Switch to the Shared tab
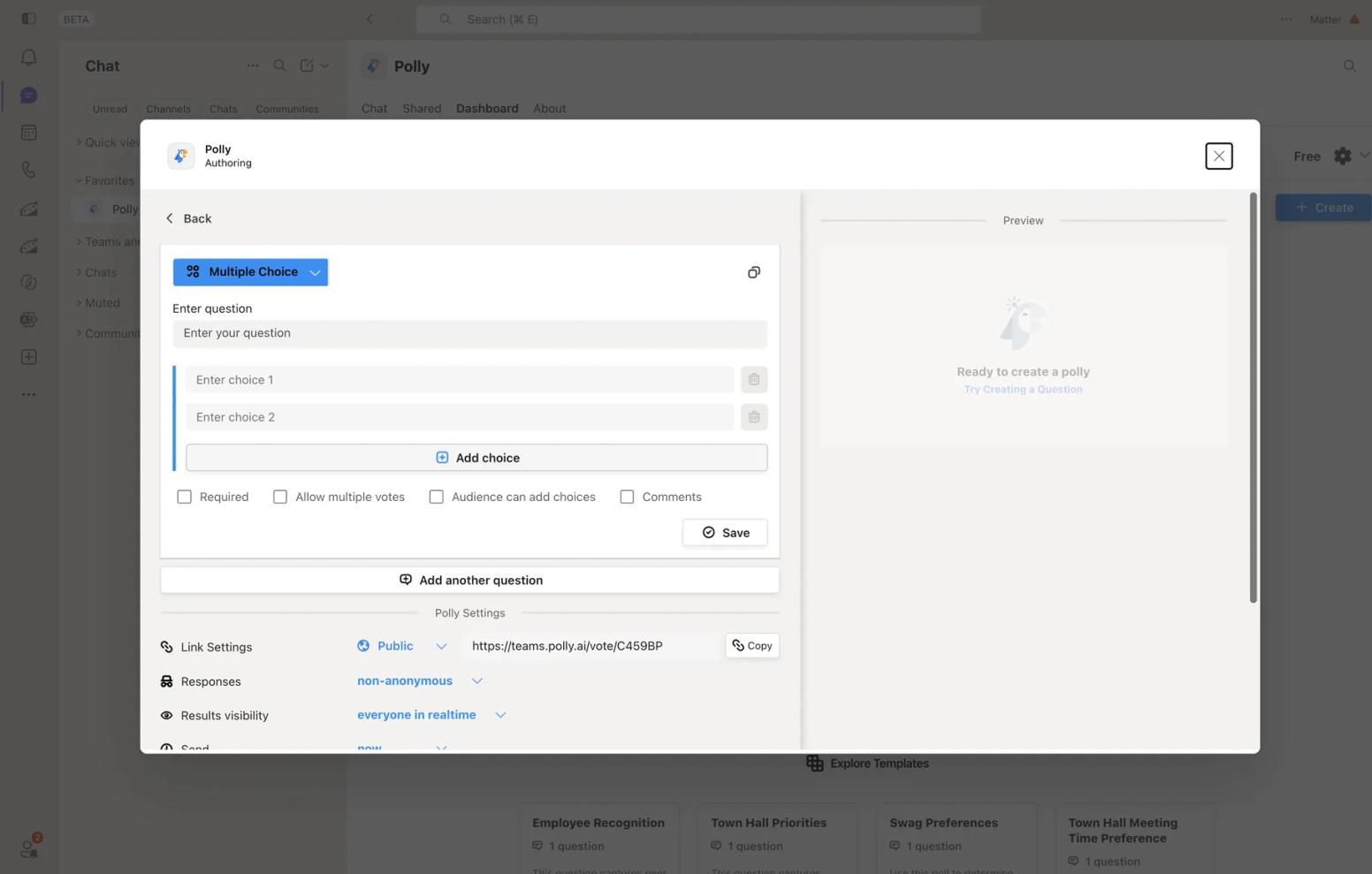1372x874 pixels. [422, 109]
